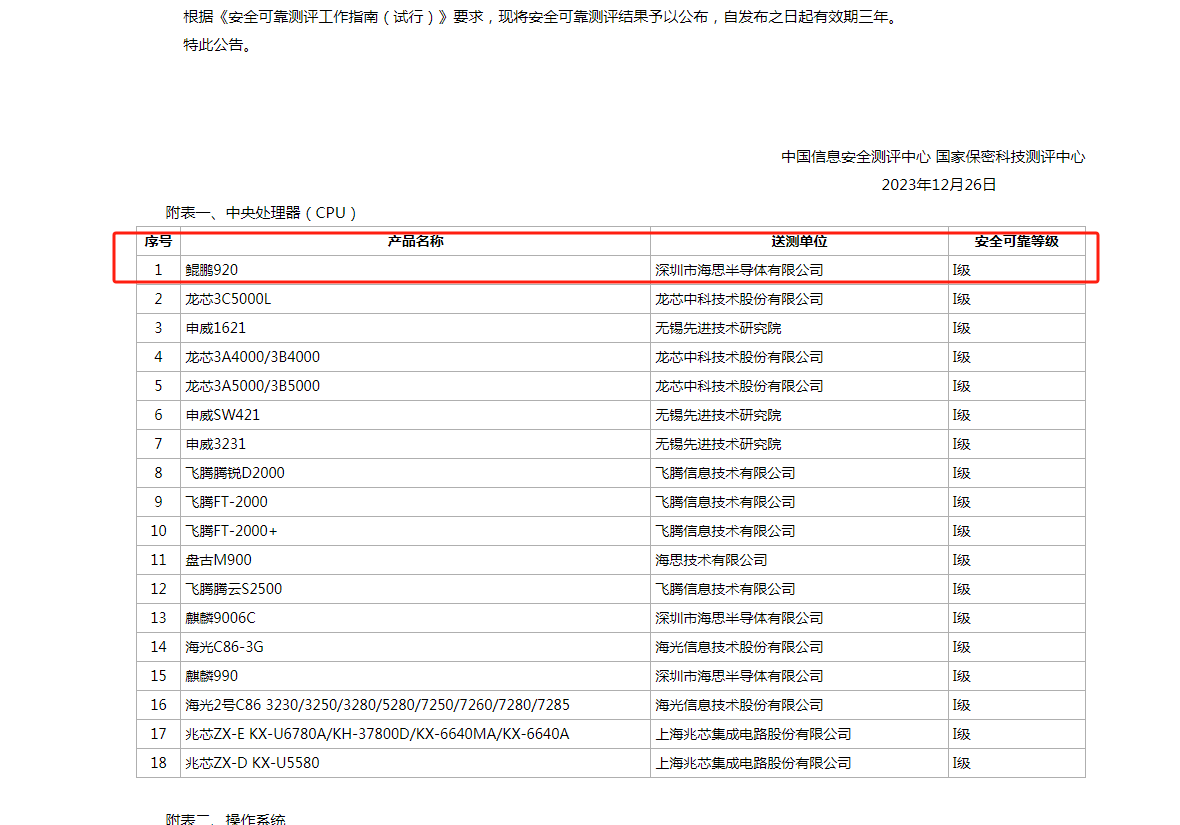The width and height of the screenshot is (1180, 825).
Task: Click sequence number "15" beside 麒麟990
Action: (158, 676)
